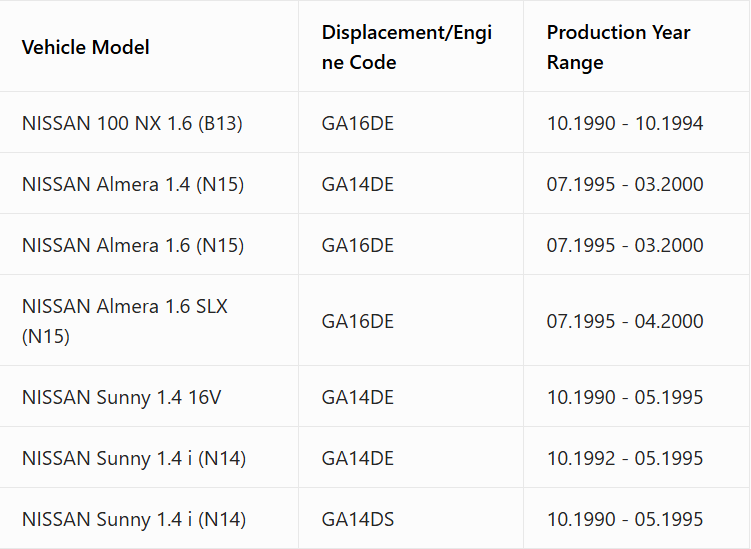Click 07.1995 - 03.2000 in Almera 1.4 row
Image resolution: width=751 pixels, height=549 pixels.
point(625,184)
